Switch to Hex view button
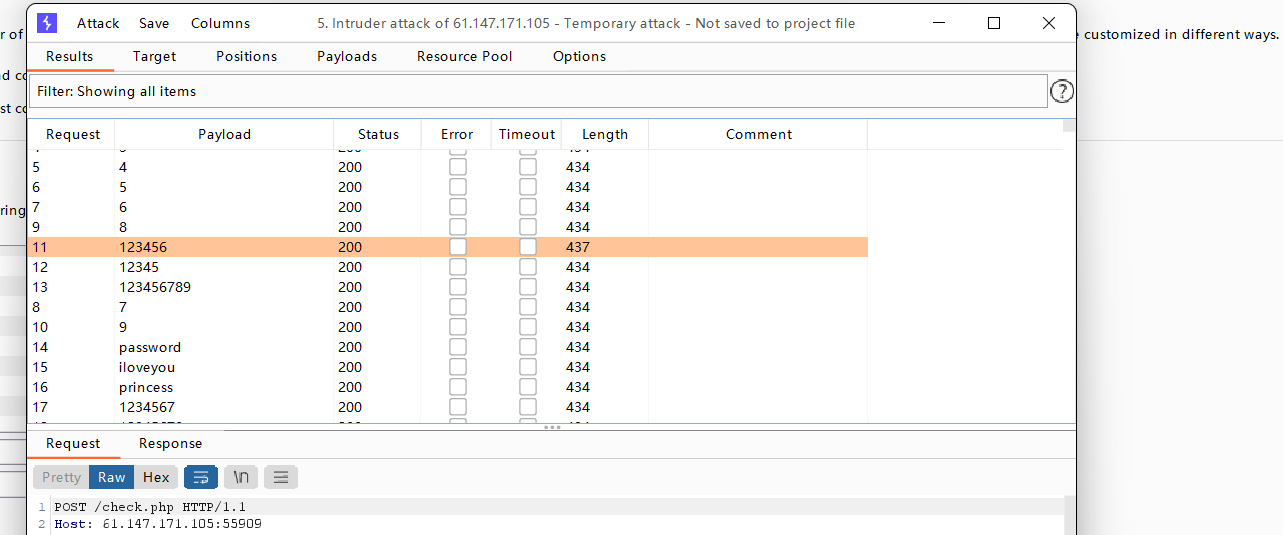 click(x=156, y=477)
